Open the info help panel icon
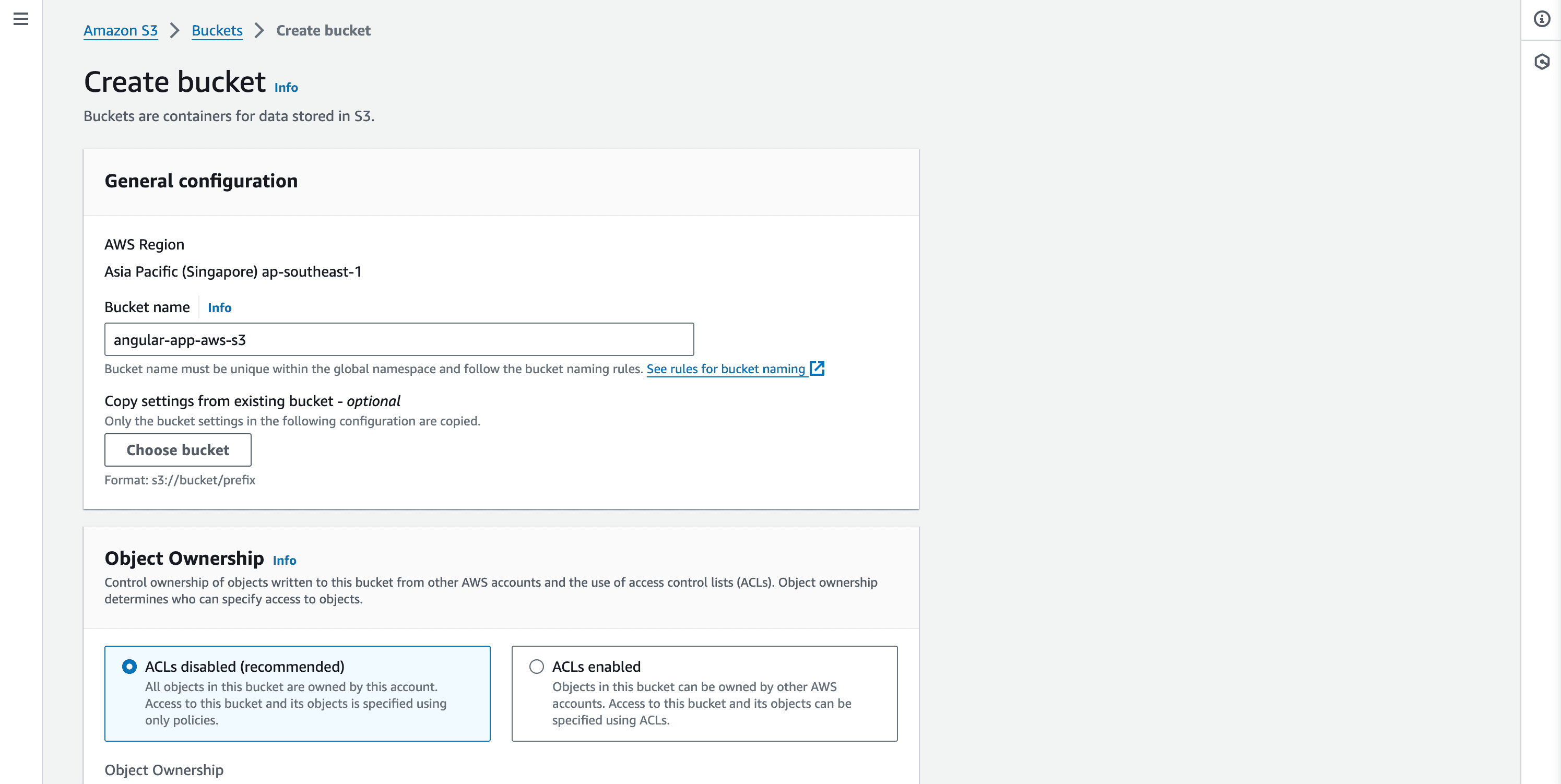Image resolution: width=1561 pixels, height=784 pixels. [x=1542, y=19]
